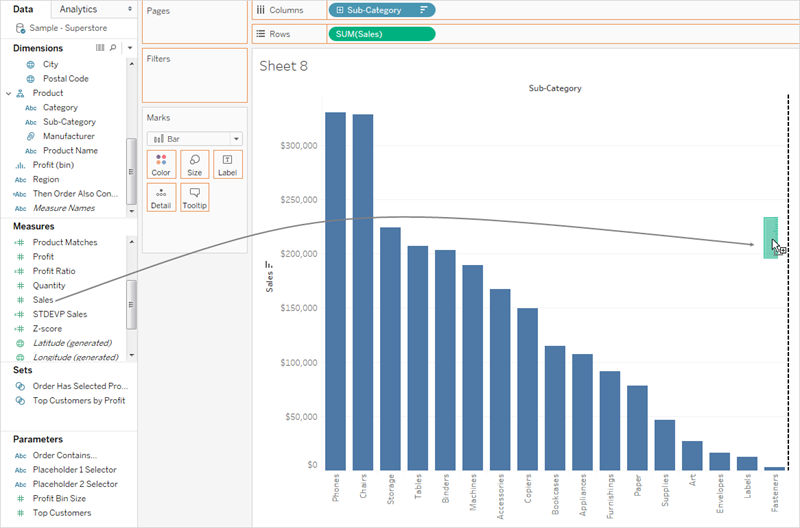This screenshot has width=800, height=528.
Task: Switch to the Data tab
Action: [x=23, y=9]
